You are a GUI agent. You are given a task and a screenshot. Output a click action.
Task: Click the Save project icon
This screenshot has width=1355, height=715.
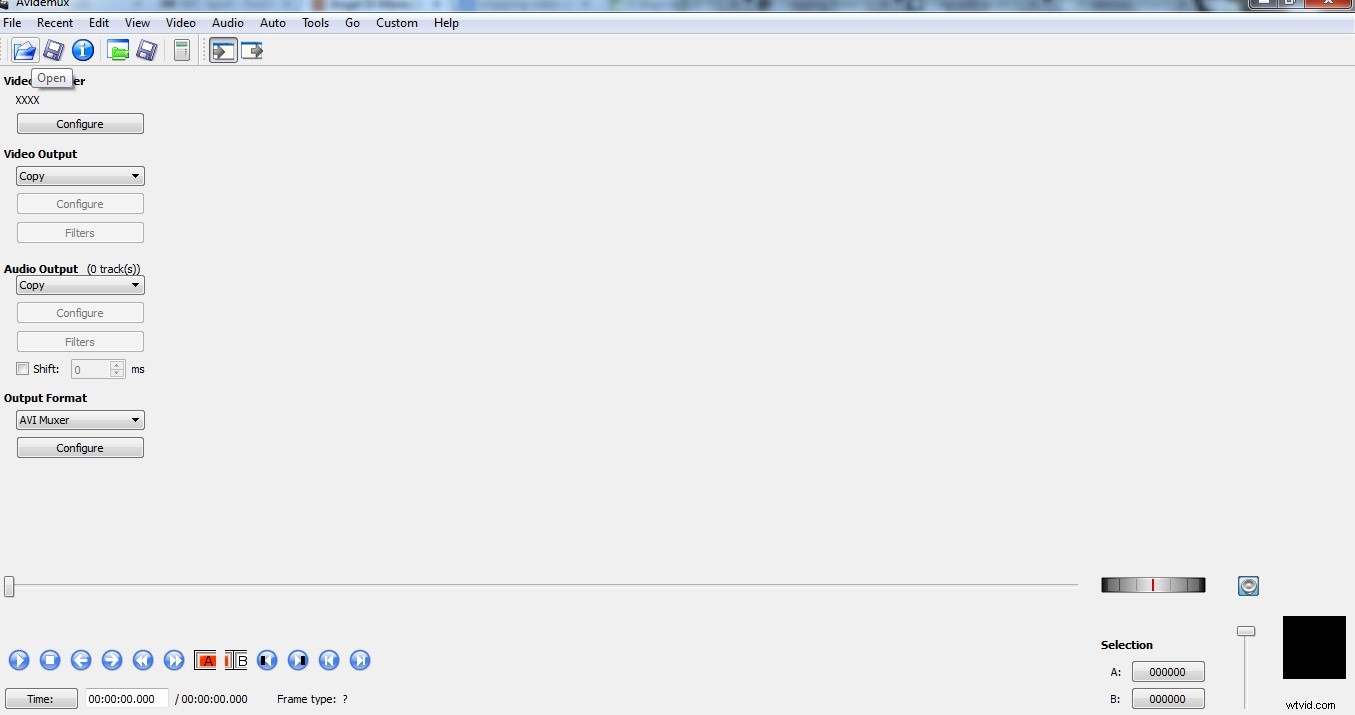tap(147, 50)
